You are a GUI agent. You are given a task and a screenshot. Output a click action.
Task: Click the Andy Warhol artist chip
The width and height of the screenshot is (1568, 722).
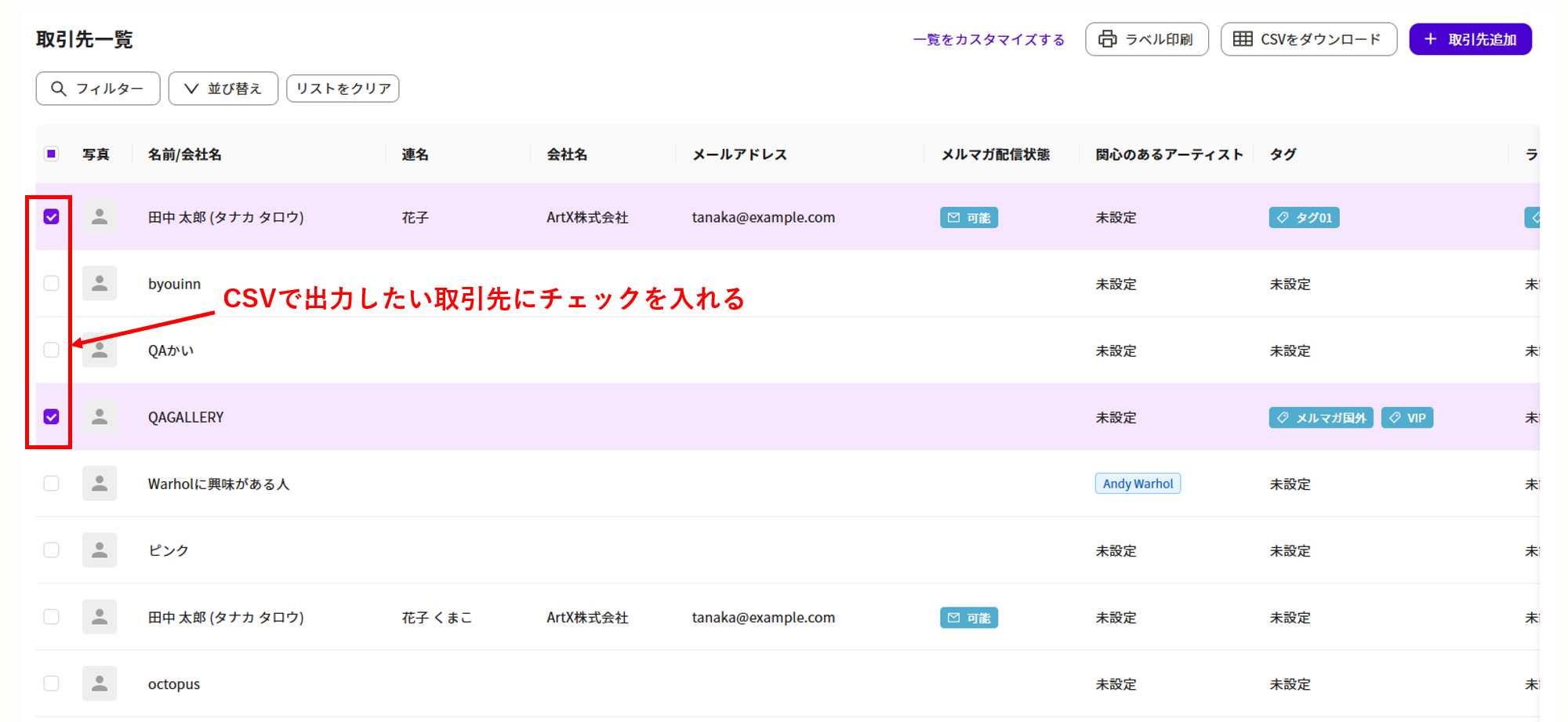1138,484
